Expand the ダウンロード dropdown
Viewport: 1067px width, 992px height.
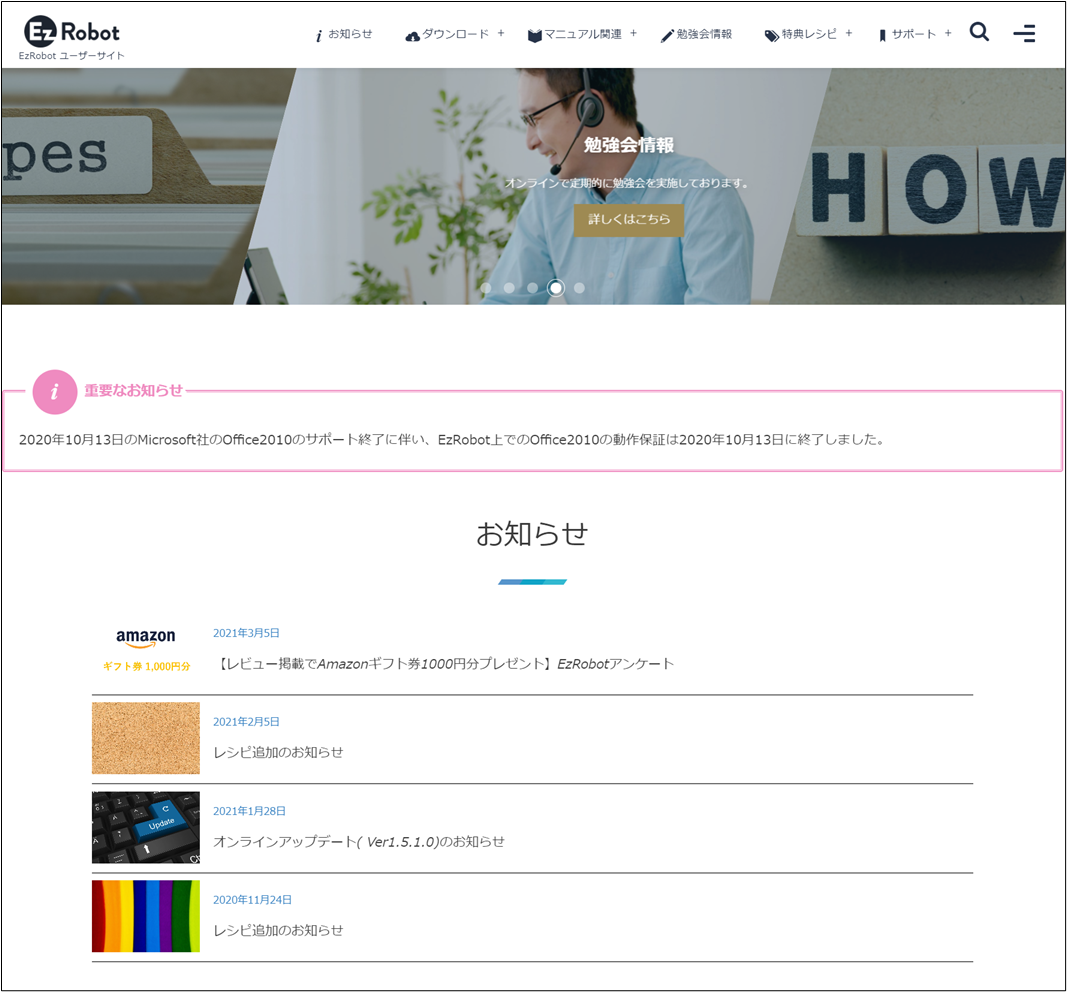[x=455, y=33]
